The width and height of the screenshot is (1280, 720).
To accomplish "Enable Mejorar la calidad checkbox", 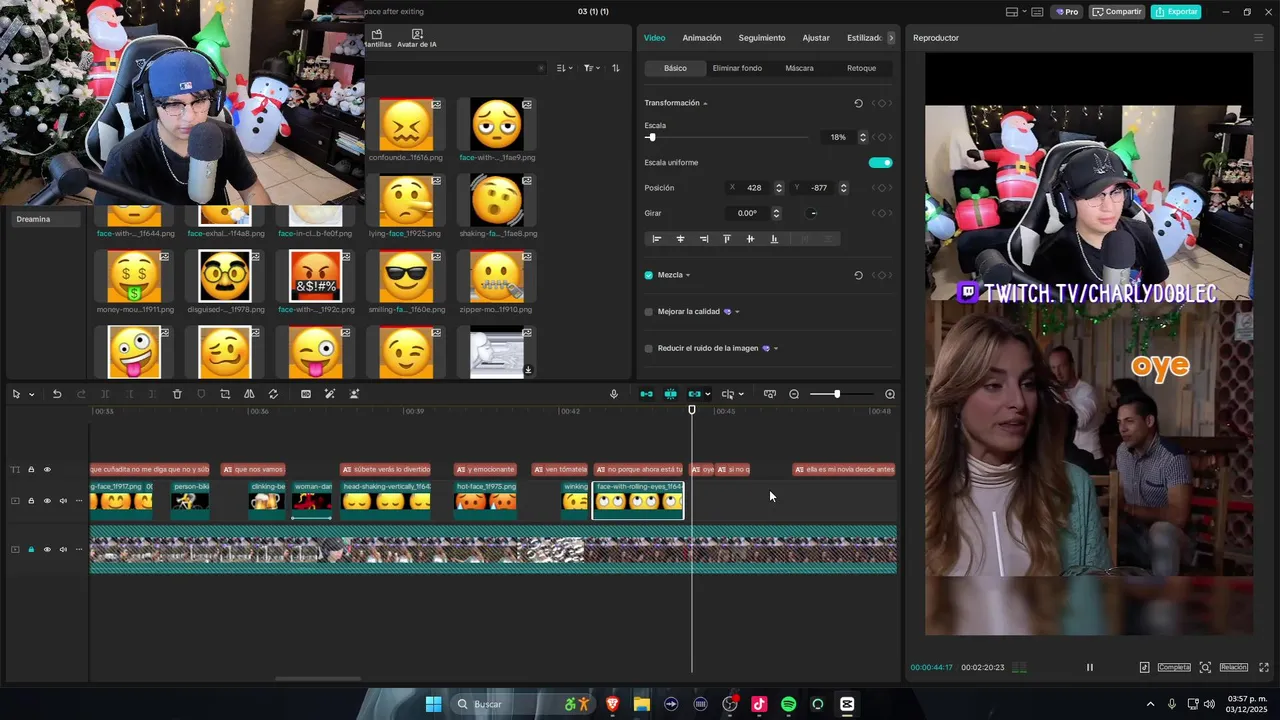I will click(x=649, y=312).
